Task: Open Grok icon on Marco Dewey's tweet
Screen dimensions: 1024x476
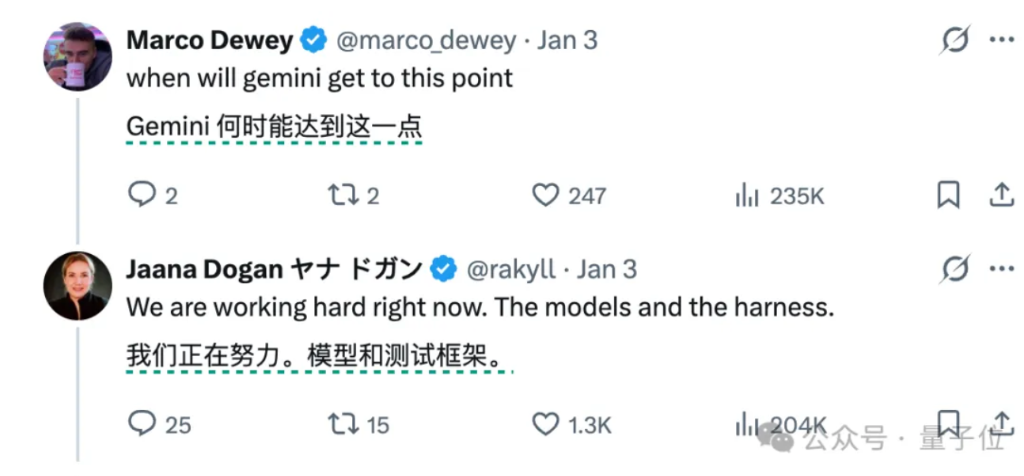Action: click(x=955, y=40)
